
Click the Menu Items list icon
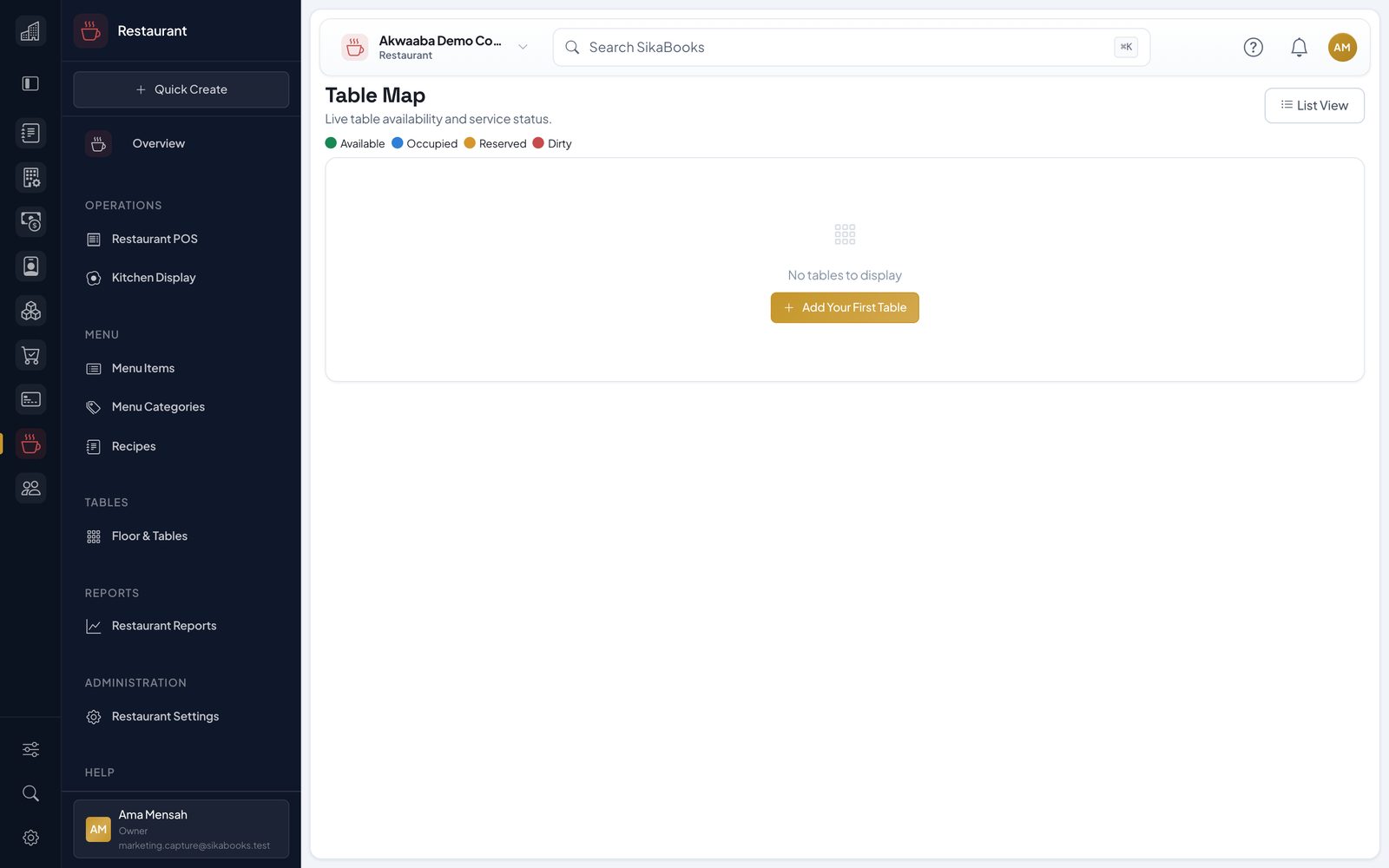pos(94,369)
